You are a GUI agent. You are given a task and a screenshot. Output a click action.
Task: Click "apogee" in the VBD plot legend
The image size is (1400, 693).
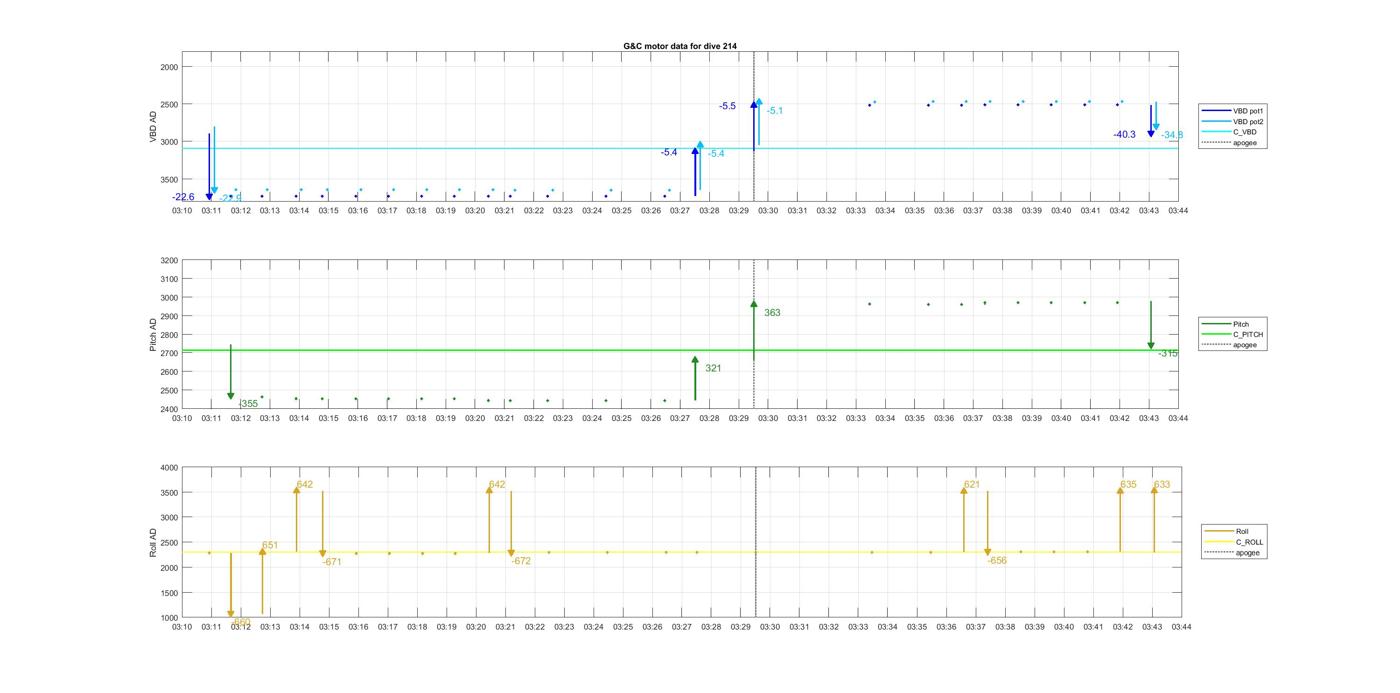coord(1245,142)
